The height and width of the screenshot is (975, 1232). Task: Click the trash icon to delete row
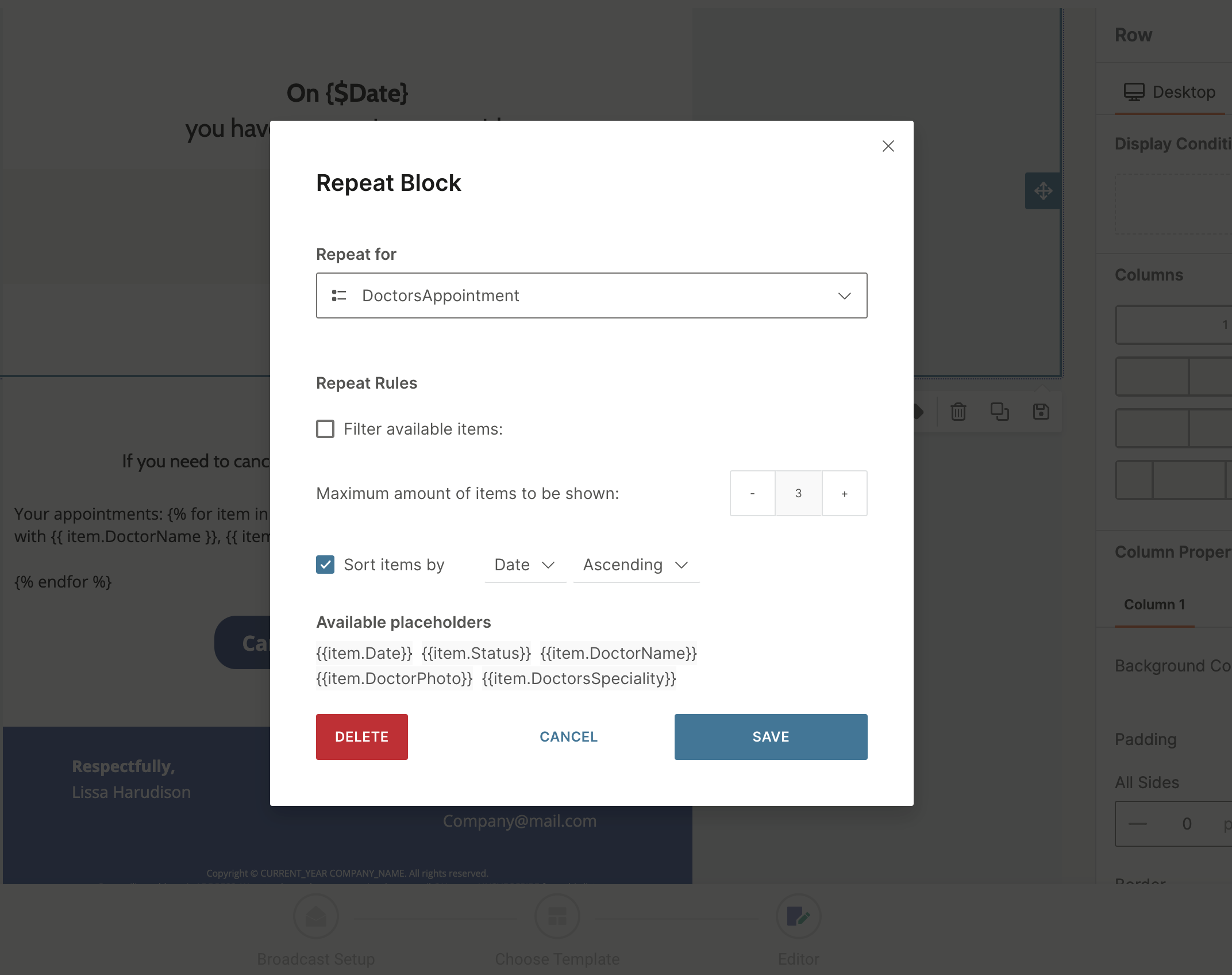pos(958,412)
